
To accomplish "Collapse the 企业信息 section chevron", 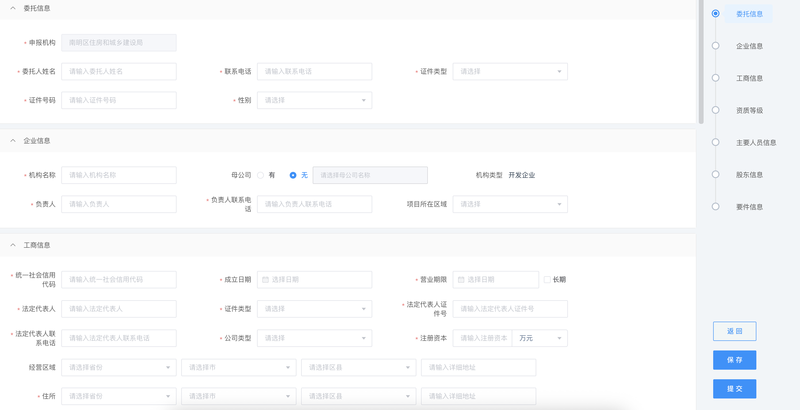I will 12,141.
